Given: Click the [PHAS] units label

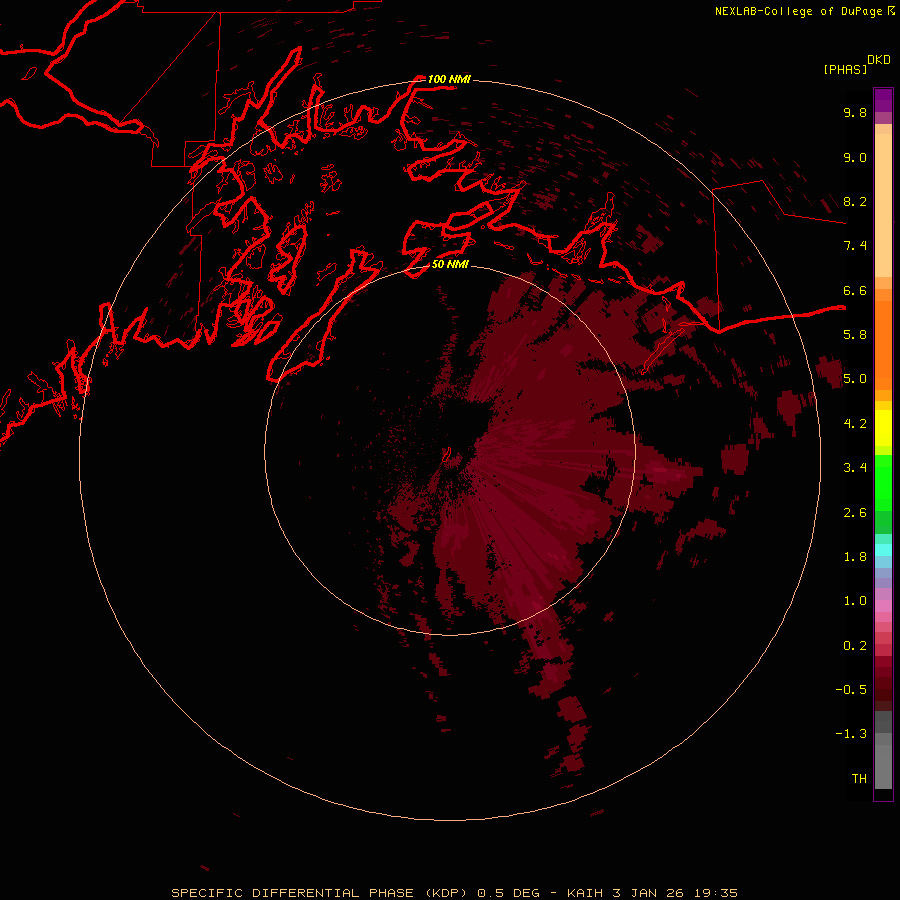Looking at the screenshot, I should [x=845, y=69].
